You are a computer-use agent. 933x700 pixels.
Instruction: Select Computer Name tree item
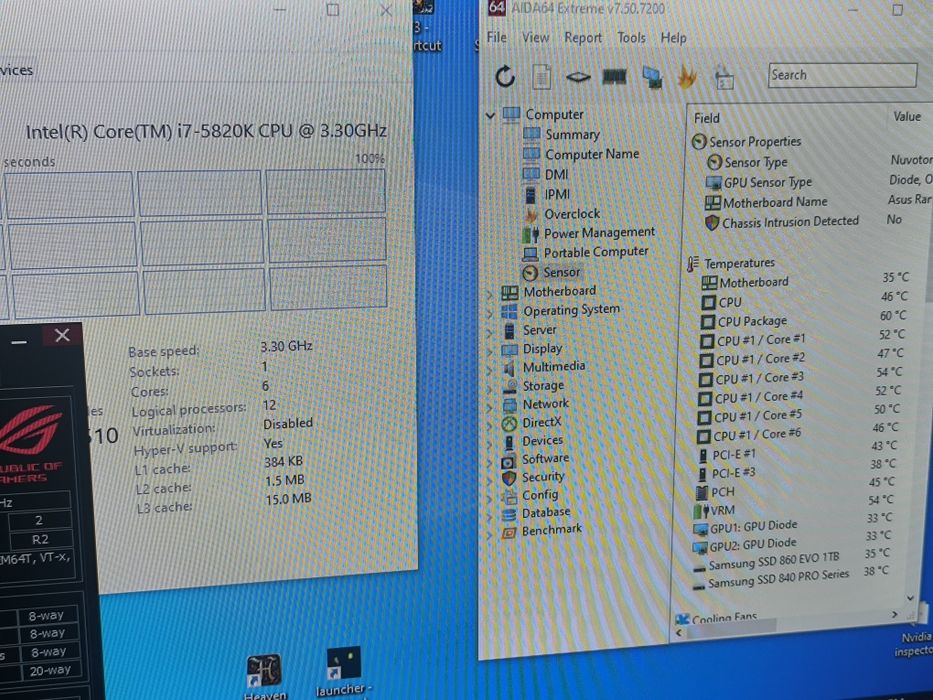[x=592, y=154]
